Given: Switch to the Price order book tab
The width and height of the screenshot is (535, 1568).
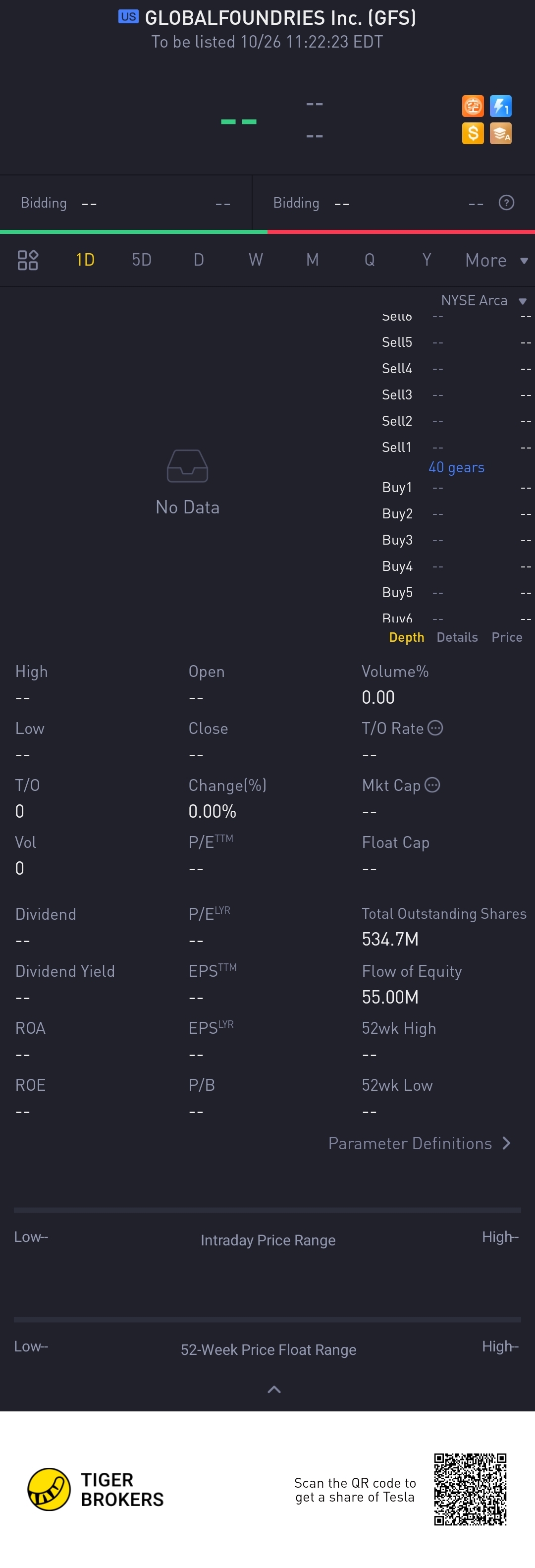Looking at the screenshot, I should click(x=507, y=637).
